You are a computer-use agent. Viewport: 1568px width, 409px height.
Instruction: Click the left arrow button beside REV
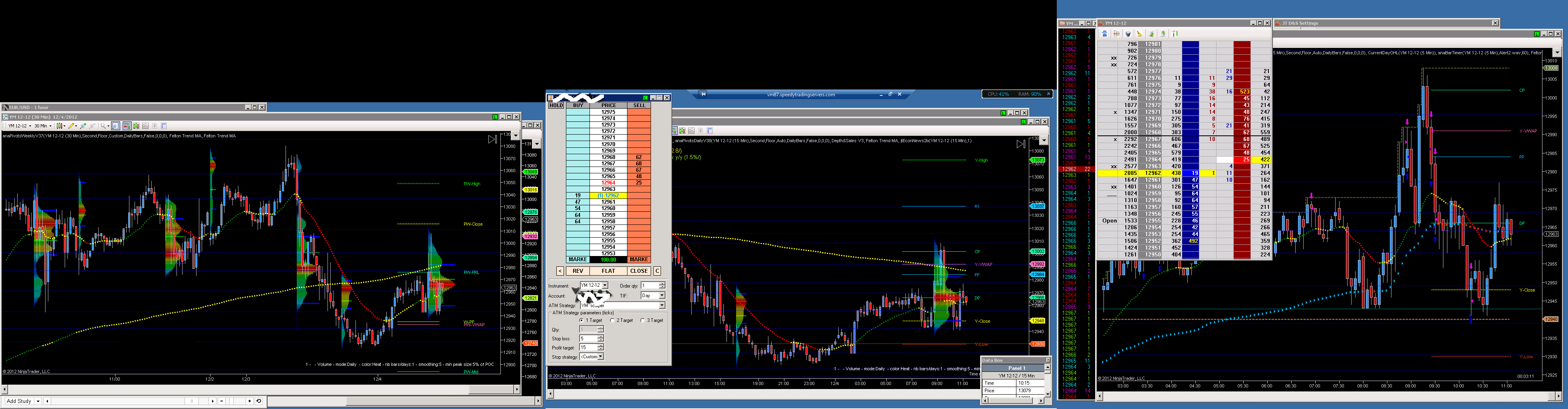coord(560,271)
